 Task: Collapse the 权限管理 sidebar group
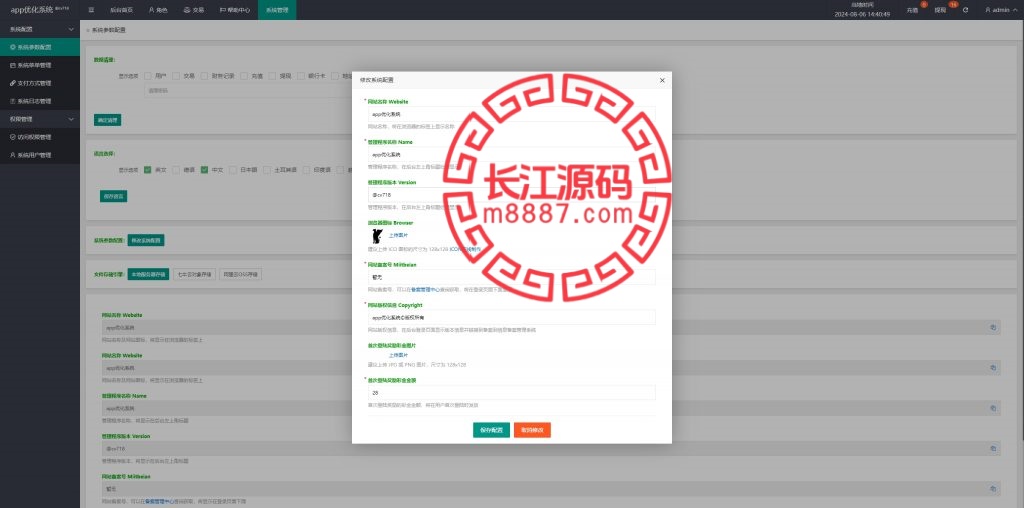coord(40,119)
